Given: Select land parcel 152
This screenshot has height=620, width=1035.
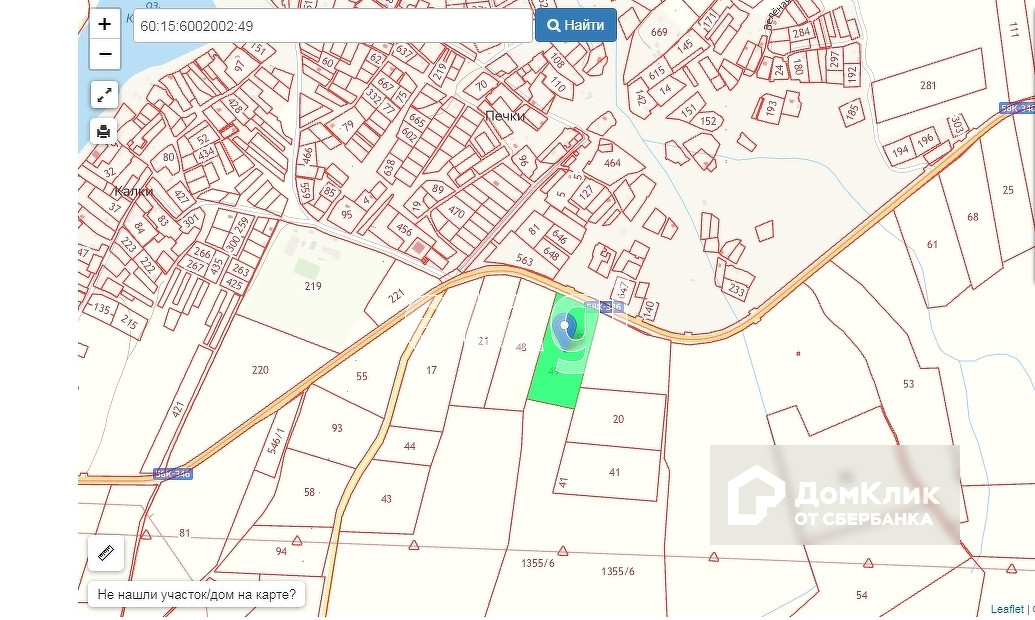Looking at the screenshot, I should tap(708, 121).
